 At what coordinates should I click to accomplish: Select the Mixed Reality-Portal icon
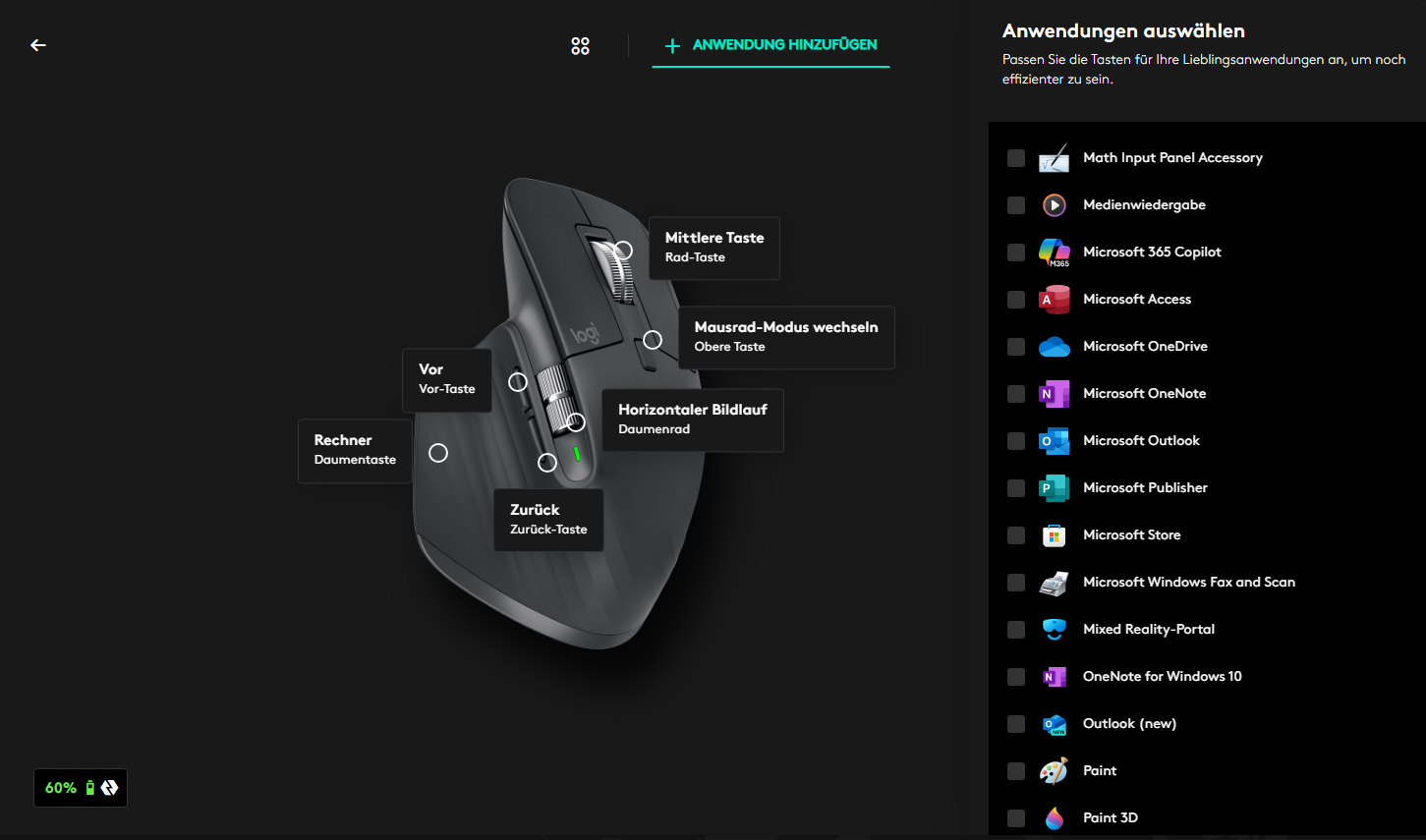pos(1055,630)
